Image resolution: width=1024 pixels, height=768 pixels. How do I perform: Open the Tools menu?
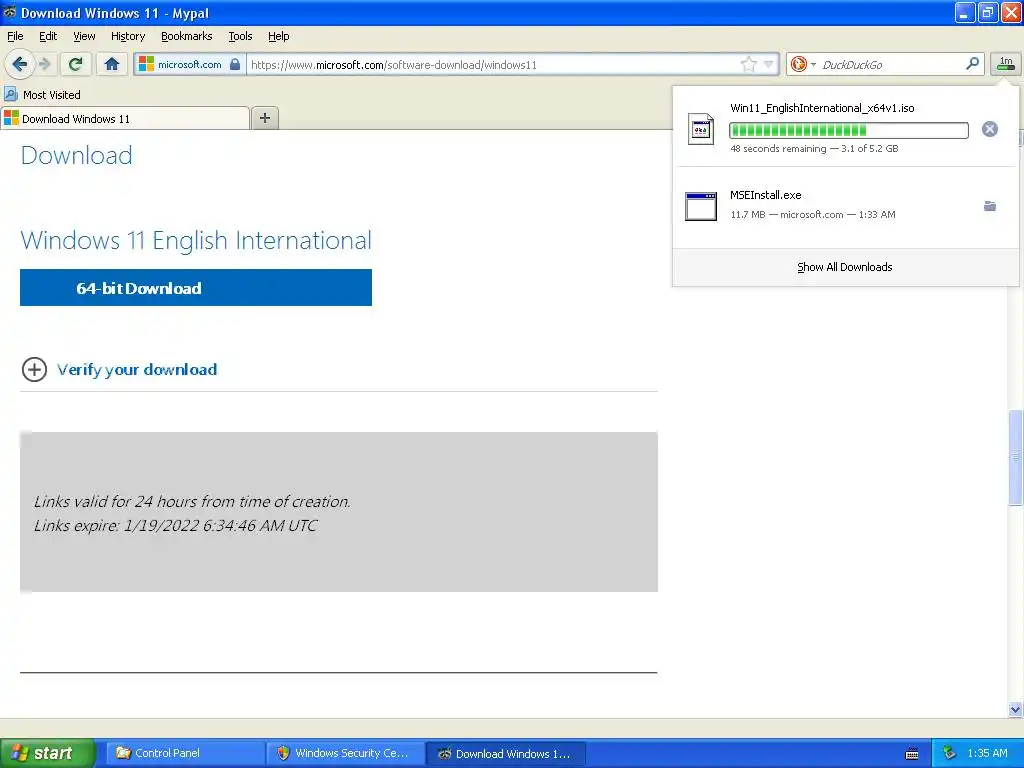(x=240, y=37)
